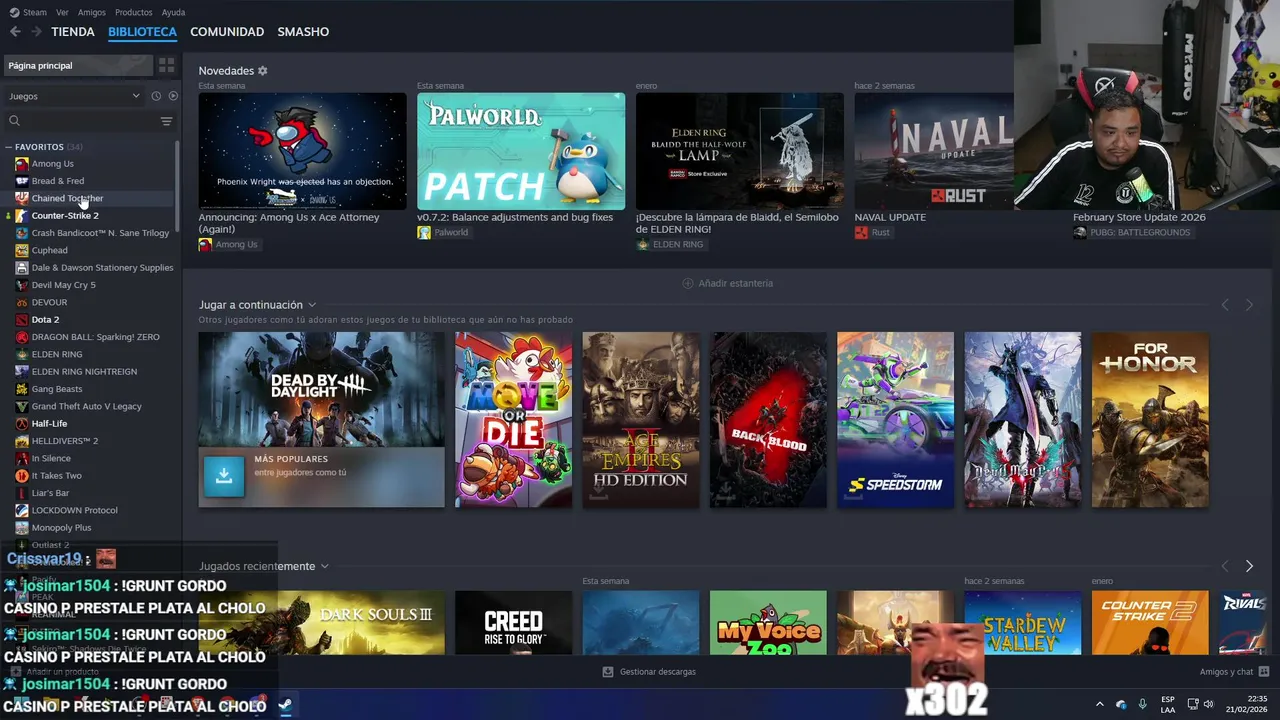The image size is (1280, 720).
Task: Filter by ready-to-play games icon
Action: [173, 96]
